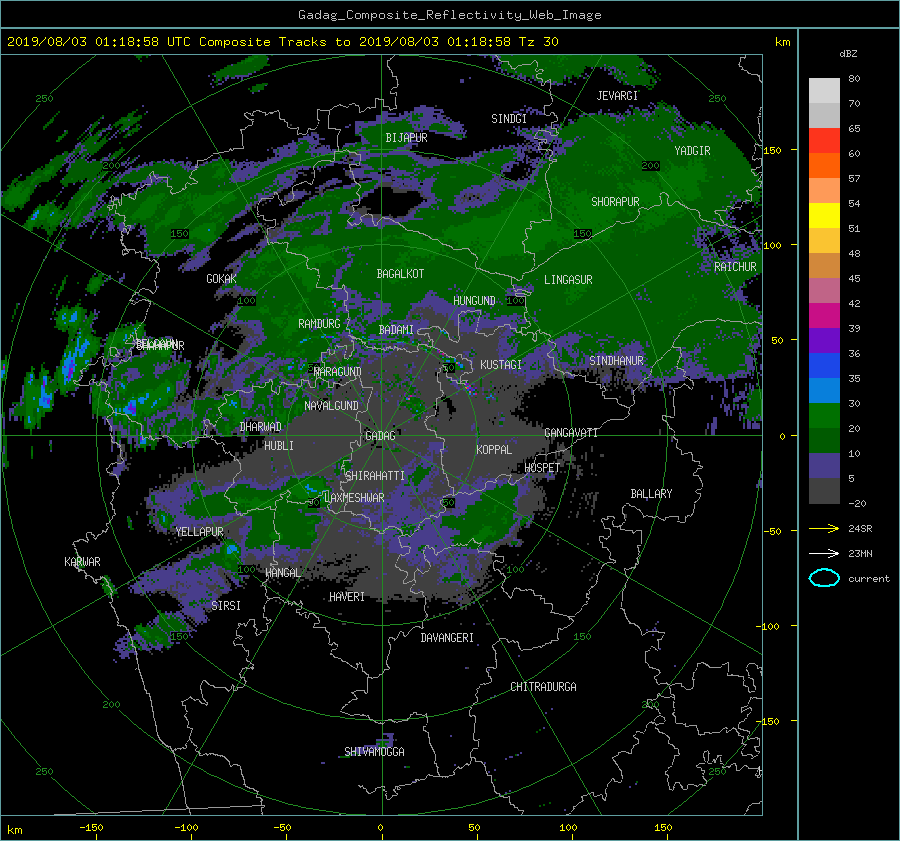Pick the light gray 70–80 dBZ swatch
This screenshot has width=900, height=841.
pyautogui.click(x=824, y=90)
